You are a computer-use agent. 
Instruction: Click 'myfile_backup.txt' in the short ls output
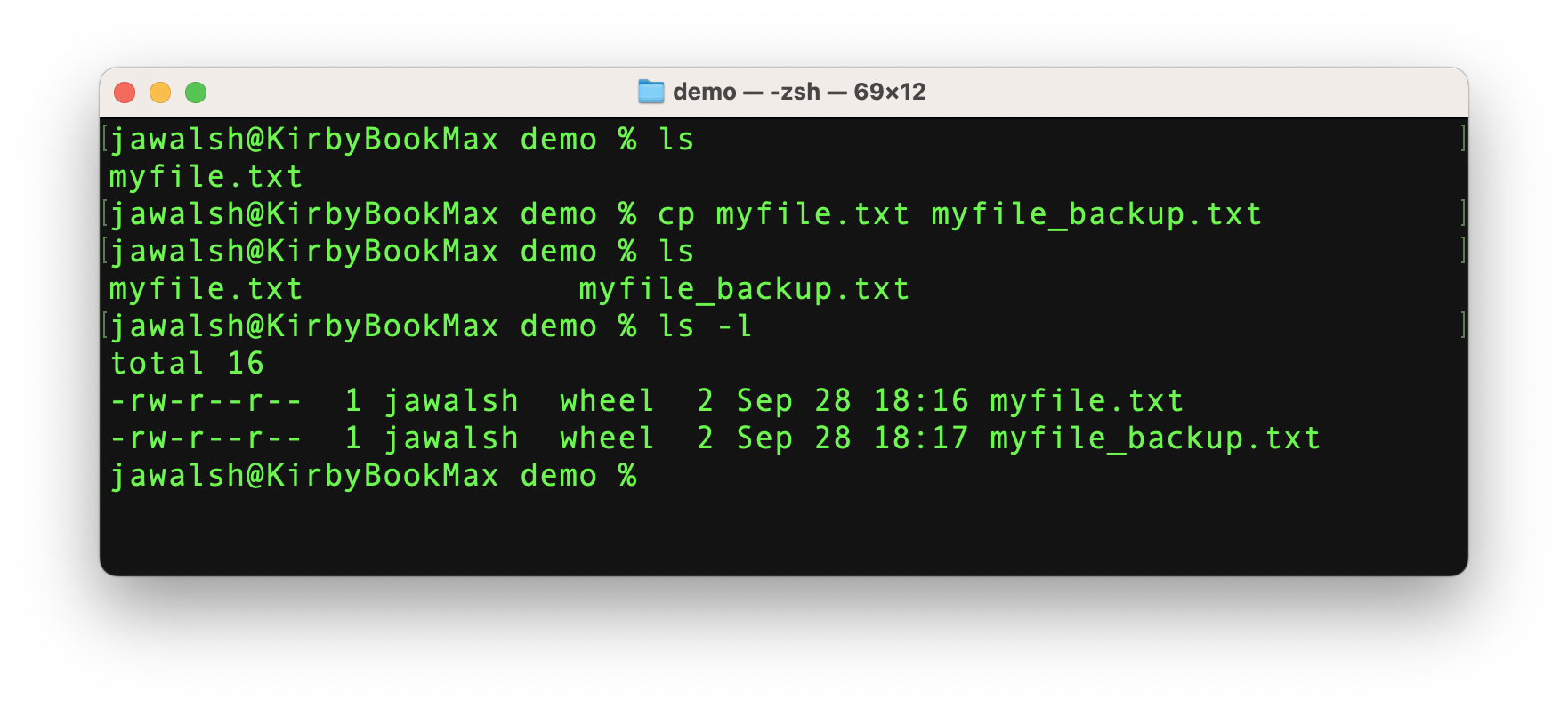click(744, 289)
